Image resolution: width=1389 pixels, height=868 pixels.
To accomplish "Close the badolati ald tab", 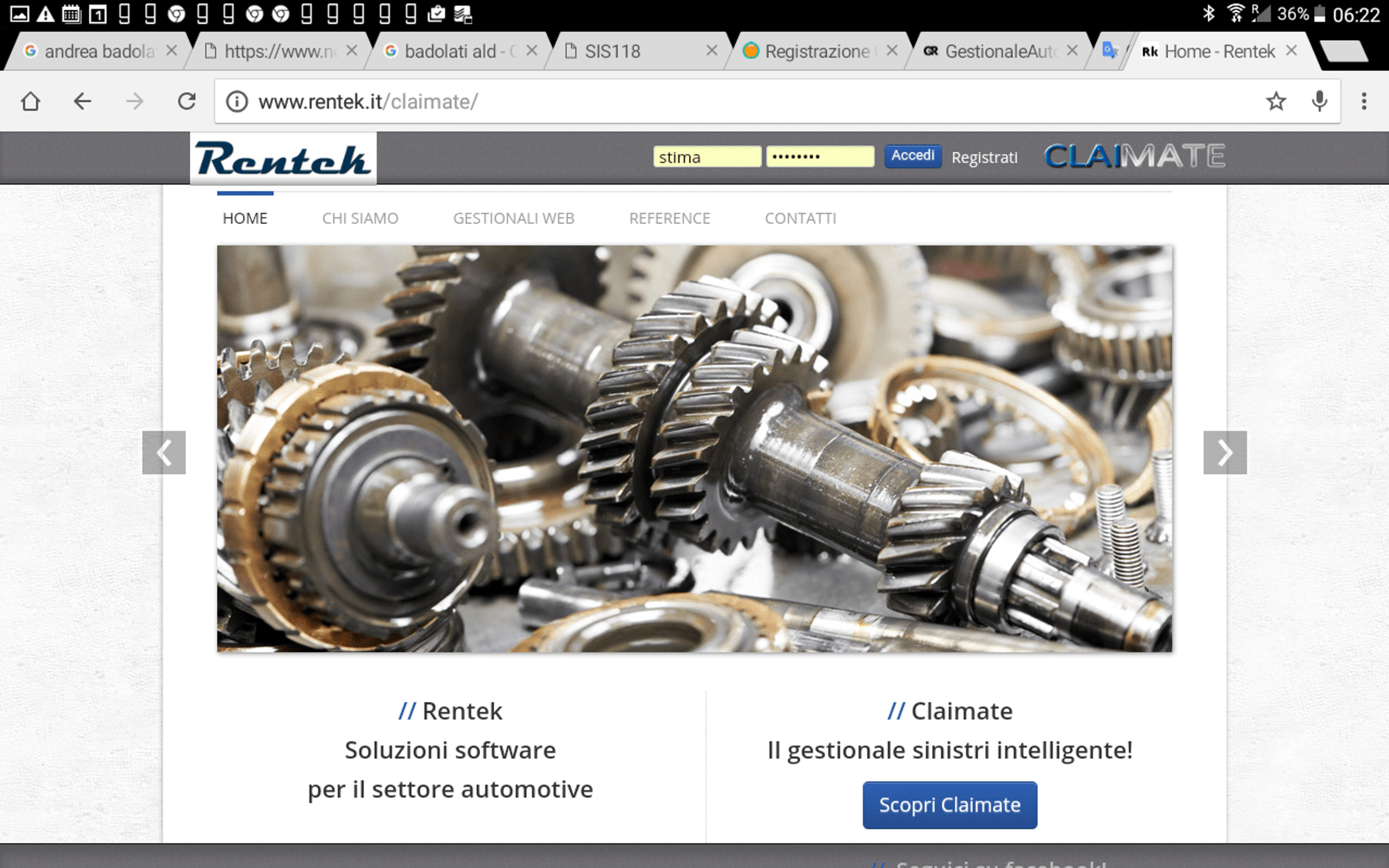I will 531,51.
